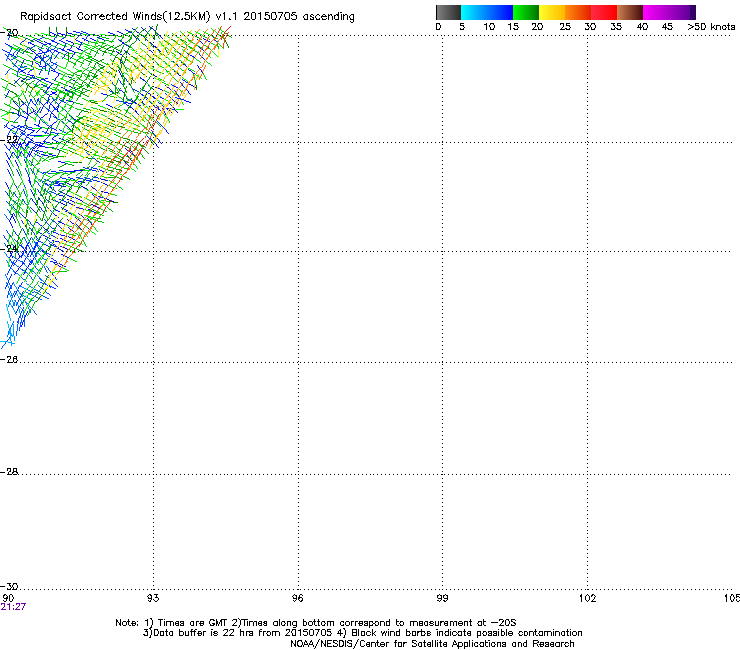The width and height of the screenshot is (740, 650).
Task: Click the red 30-35 knots legend segment
Action: [604, 12]
